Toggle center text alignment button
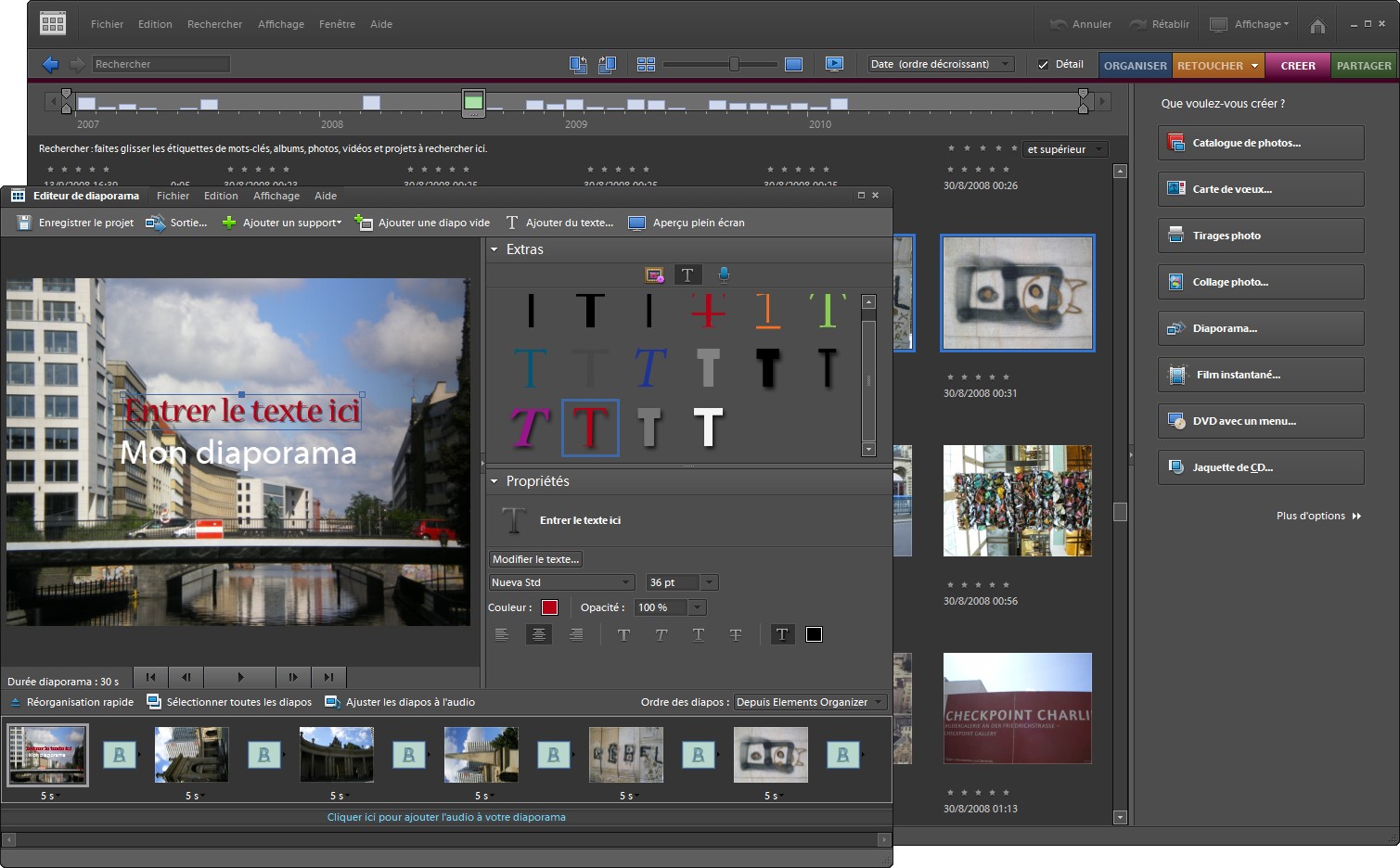Image resolution: width=1400 pixels, height=868 pixels. coord(539,634)
